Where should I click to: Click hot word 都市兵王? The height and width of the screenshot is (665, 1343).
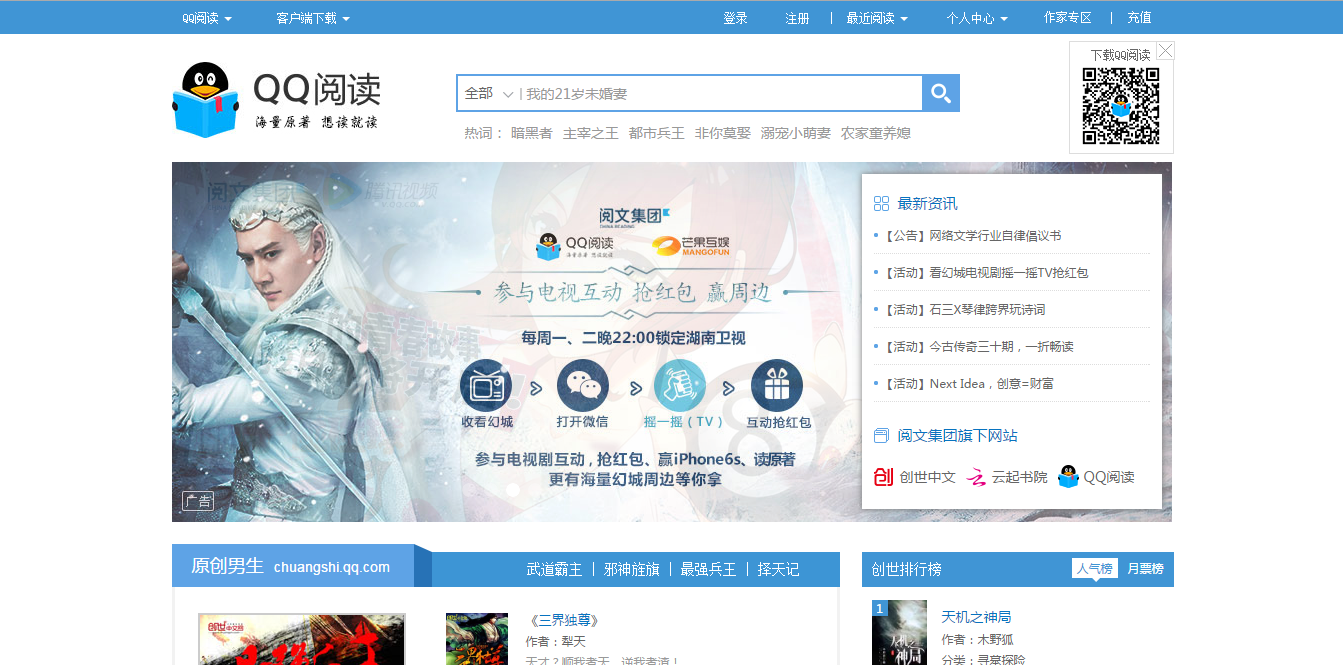[656, 133]
